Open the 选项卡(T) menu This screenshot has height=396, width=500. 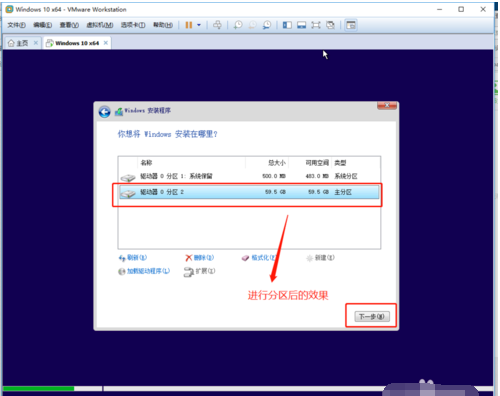(133, 25)
